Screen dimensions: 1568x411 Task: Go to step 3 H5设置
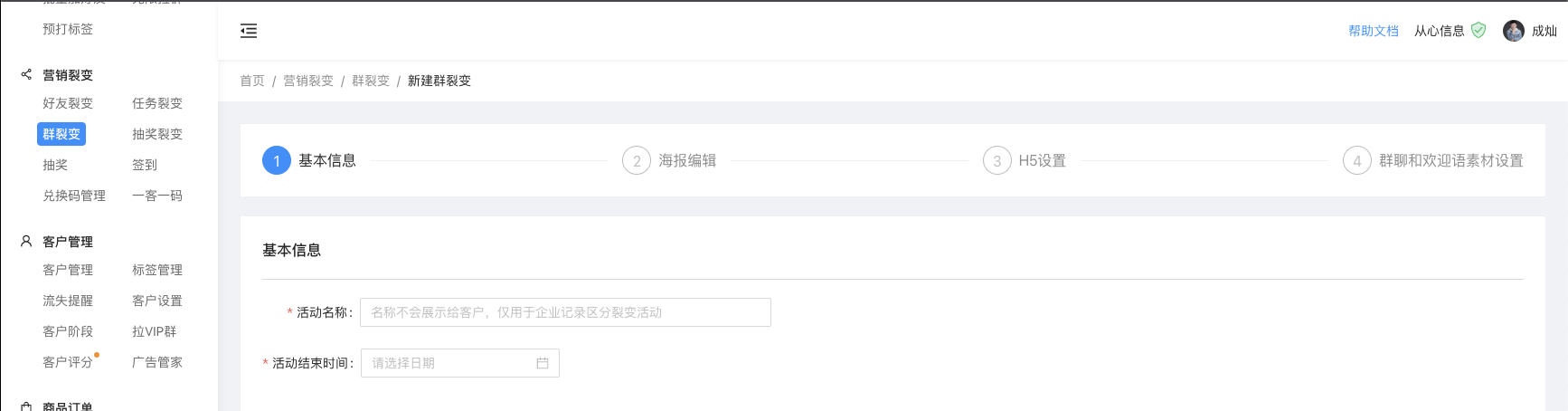1025,160
